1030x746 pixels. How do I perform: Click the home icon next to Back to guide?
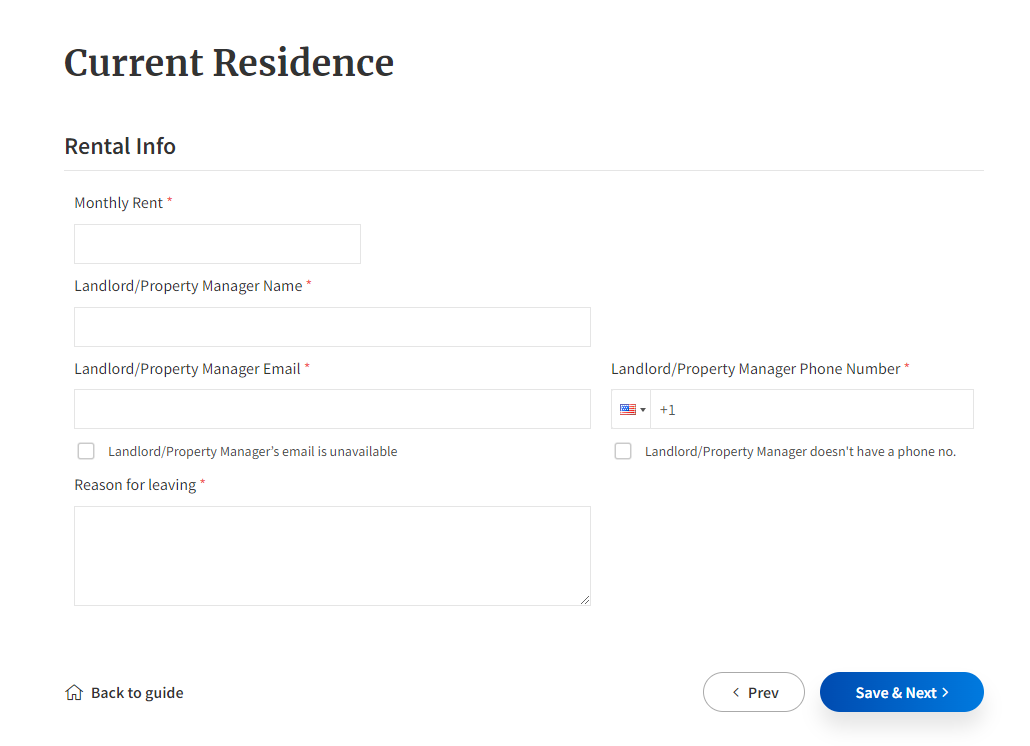[x=74, y=691]
